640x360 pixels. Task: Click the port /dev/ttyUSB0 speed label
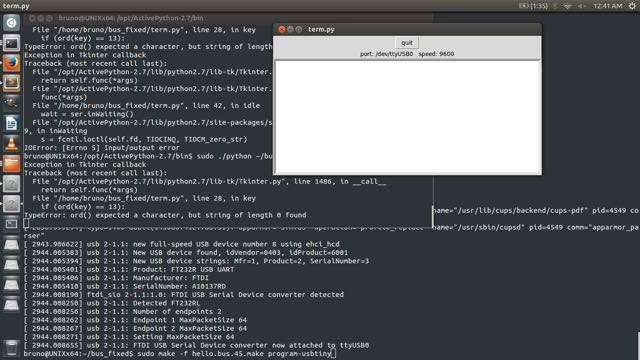(x=407, y=54)
